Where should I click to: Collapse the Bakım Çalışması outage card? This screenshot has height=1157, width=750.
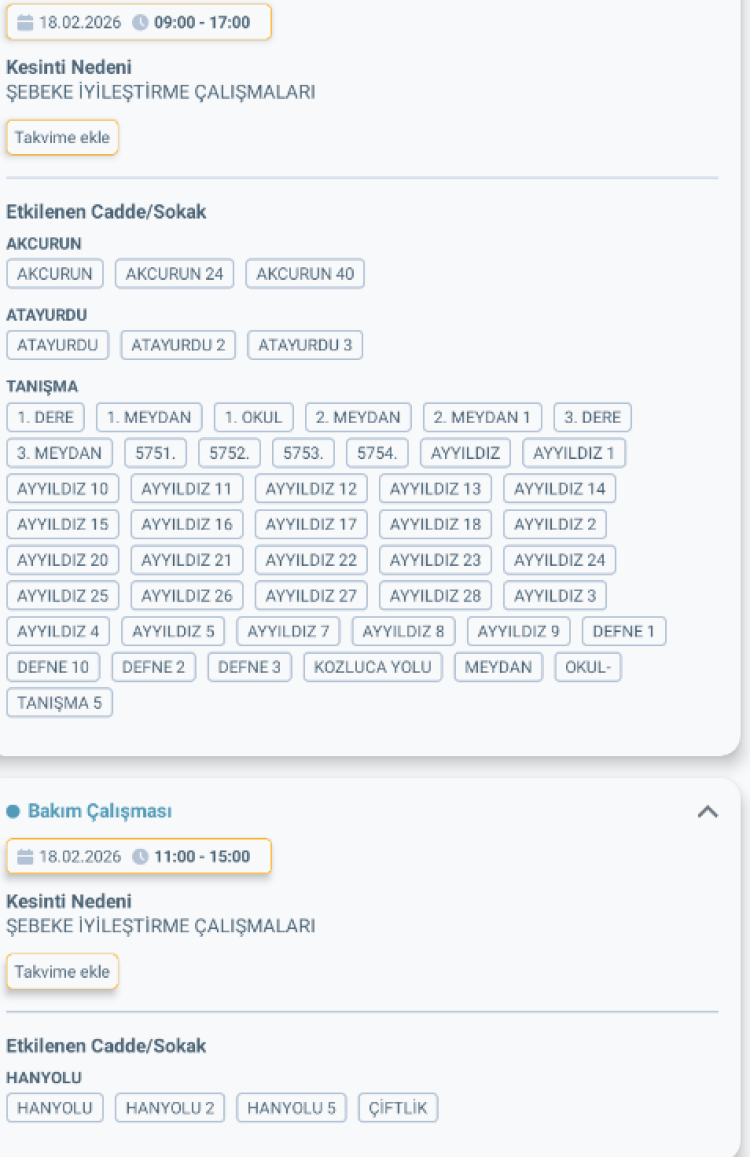pos(707,812)
